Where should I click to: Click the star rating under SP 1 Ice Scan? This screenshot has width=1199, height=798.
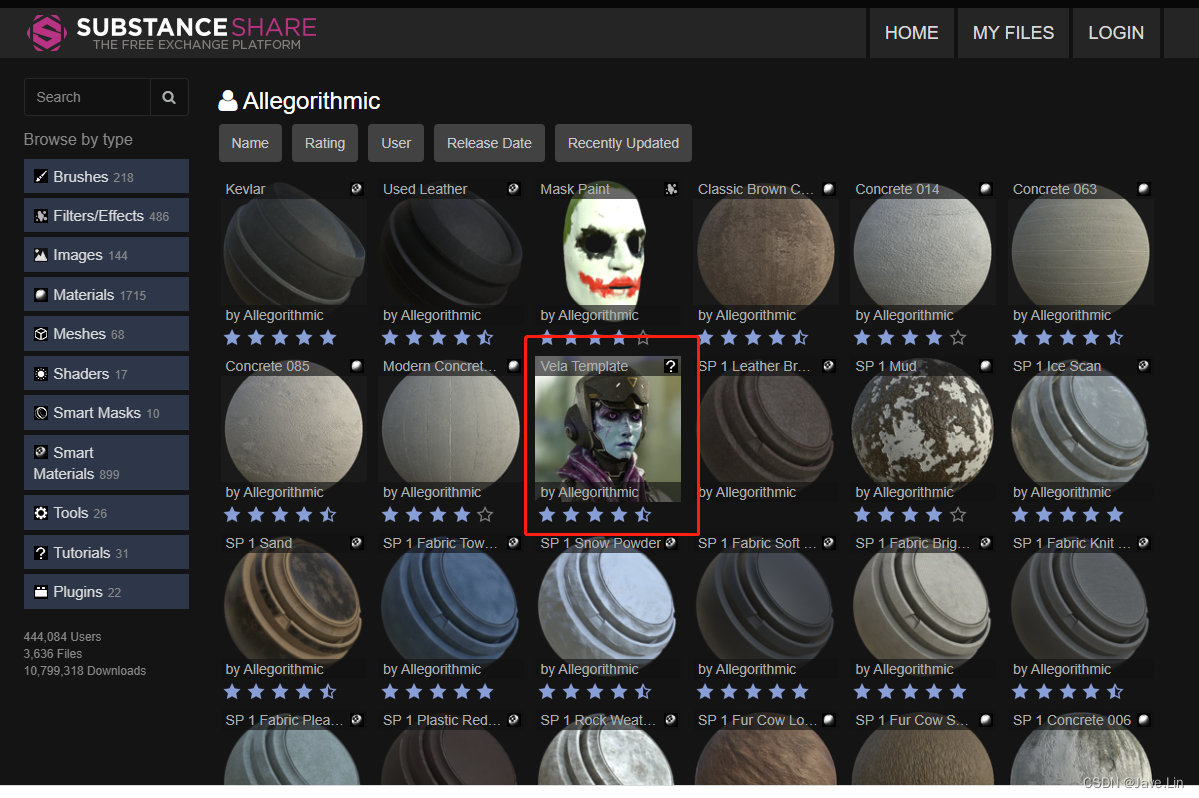coord(1068,514)
